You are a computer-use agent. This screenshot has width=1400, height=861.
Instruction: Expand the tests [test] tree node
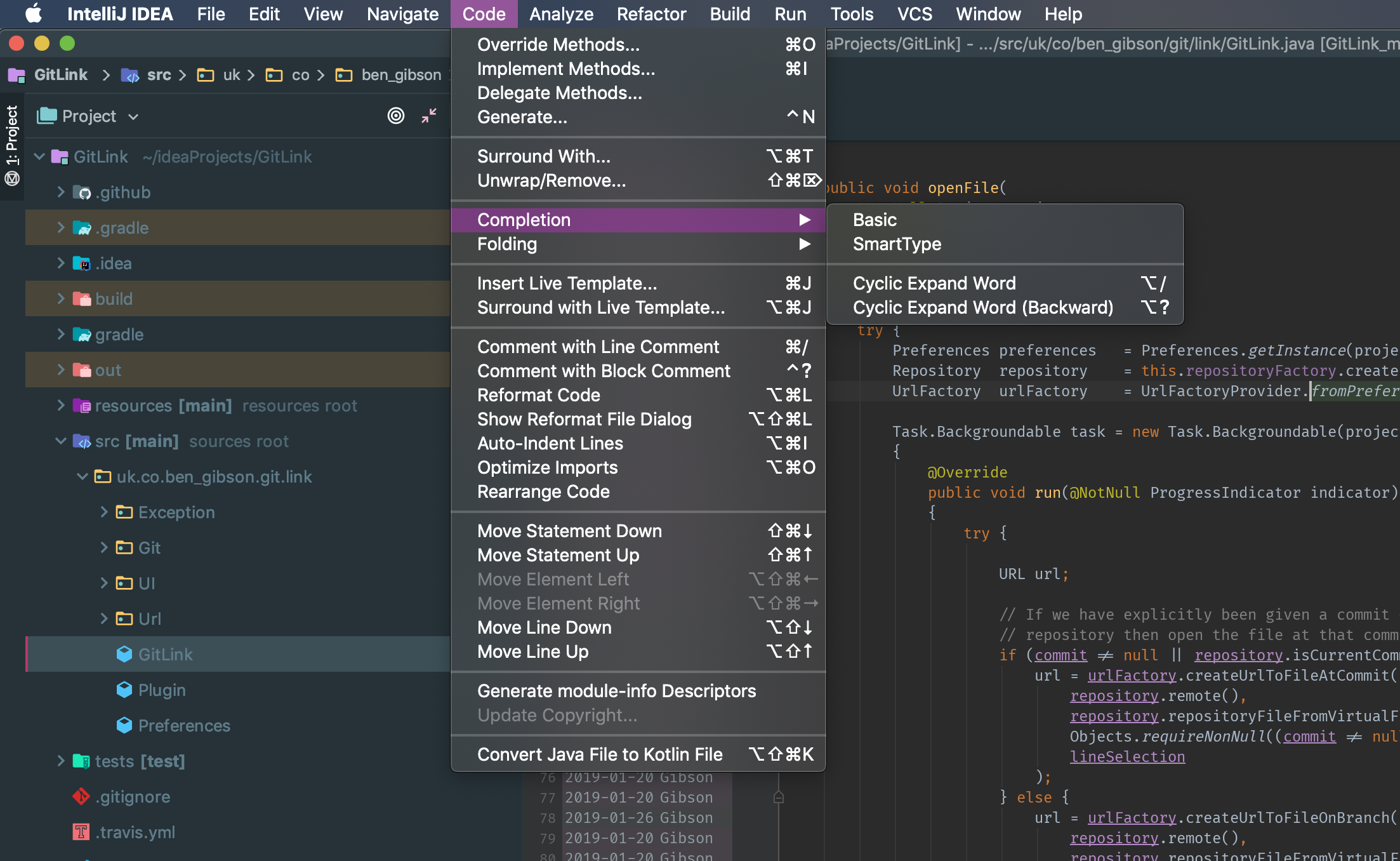[60, 761]
